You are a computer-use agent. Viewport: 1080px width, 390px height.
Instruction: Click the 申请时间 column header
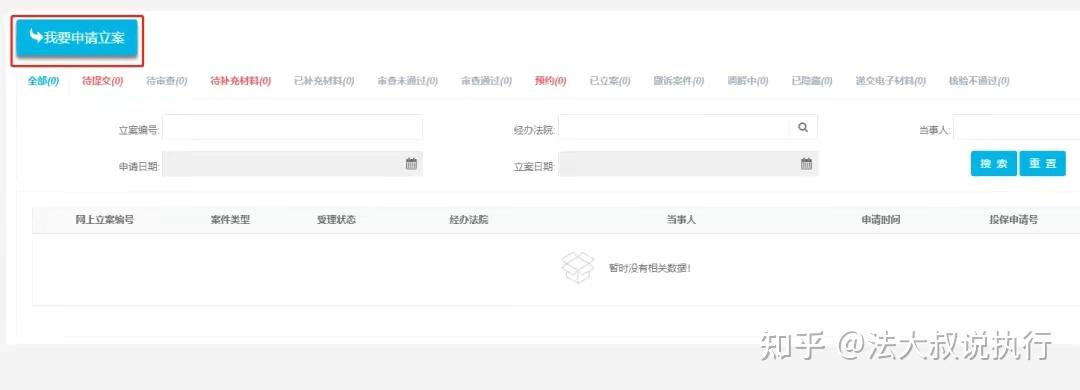point(880,220)
